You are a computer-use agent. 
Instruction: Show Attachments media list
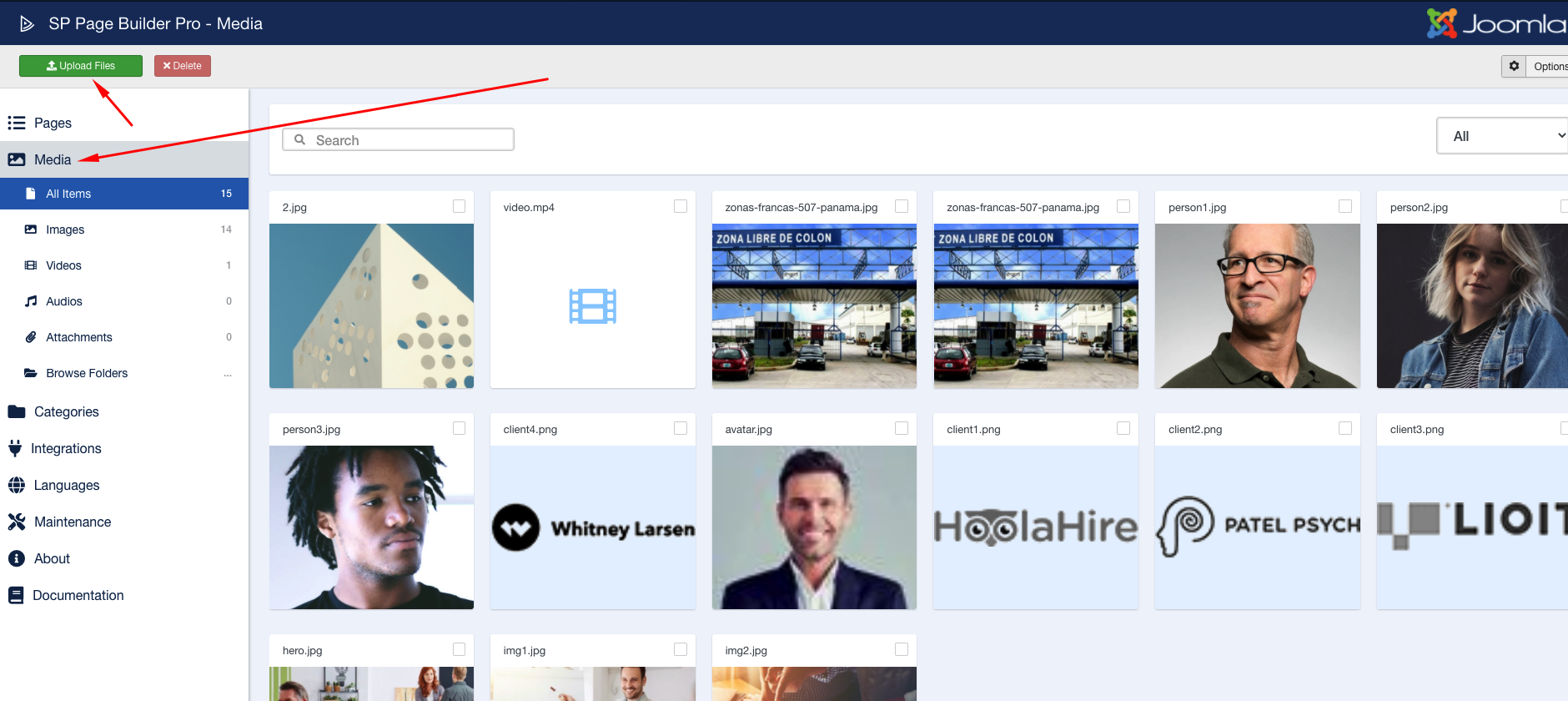coord(124,337)
